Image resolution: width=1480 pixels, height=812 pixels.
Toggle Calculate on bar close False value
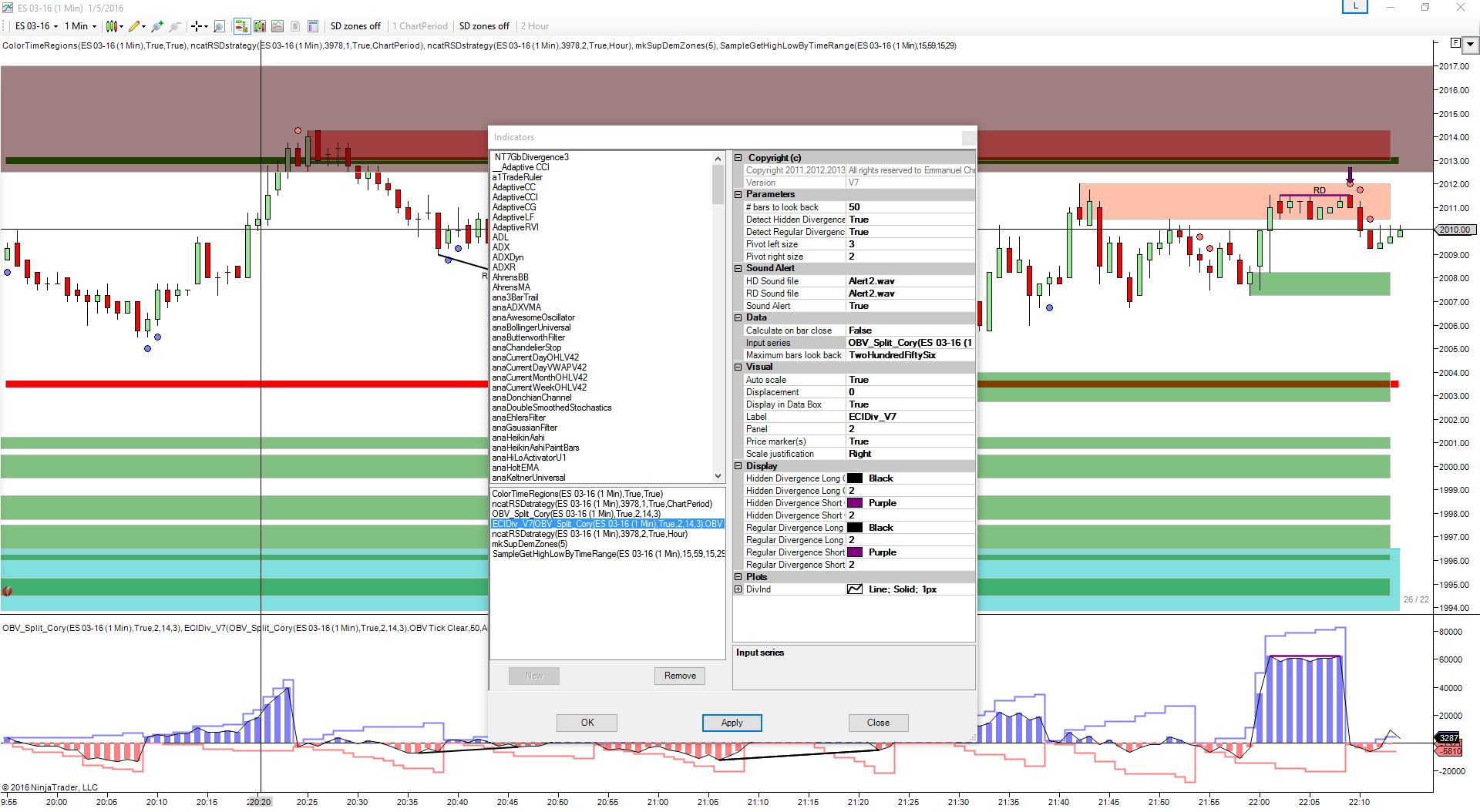click(910, 331)
